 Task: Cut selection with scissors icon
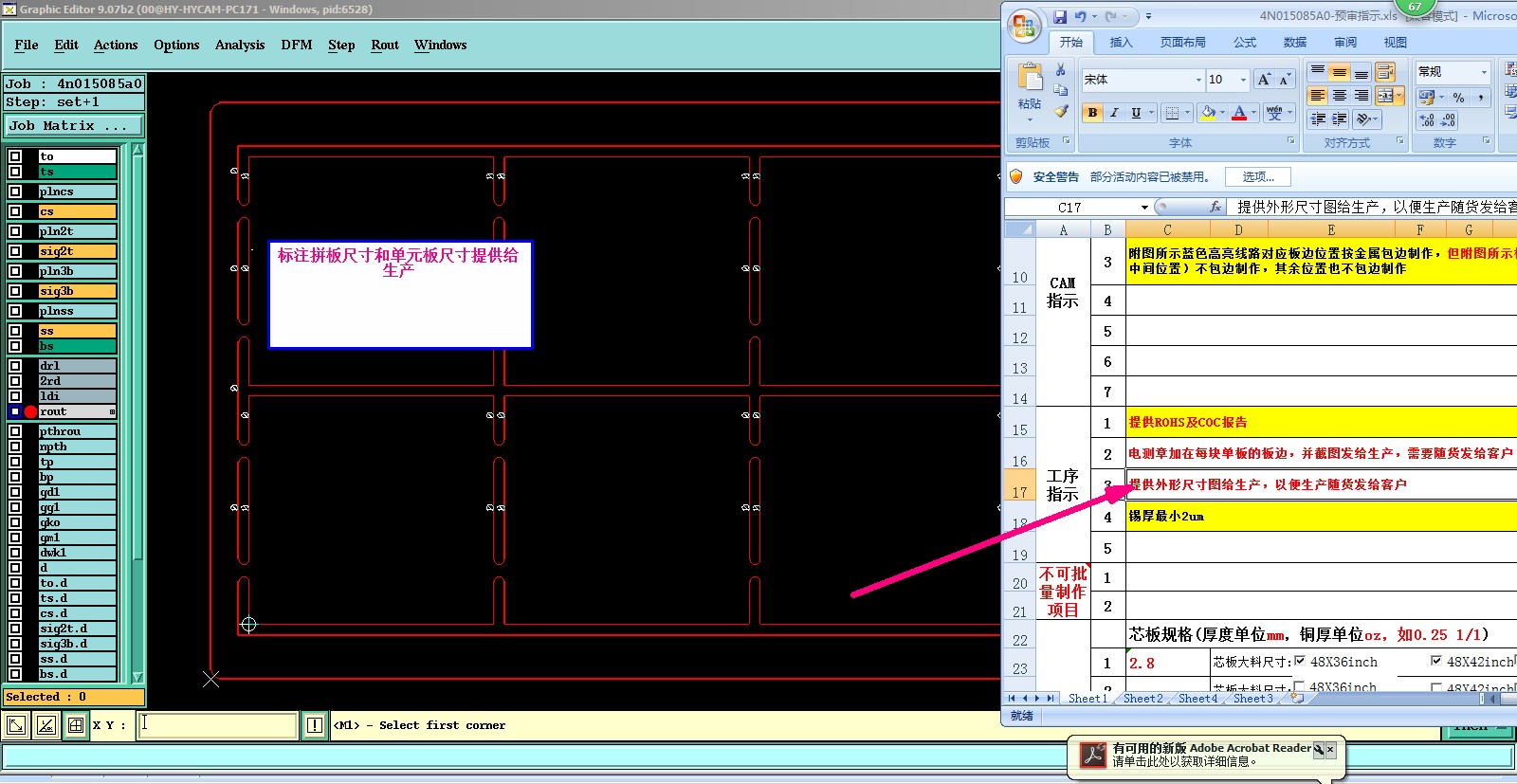click(x=1061, y=70)
